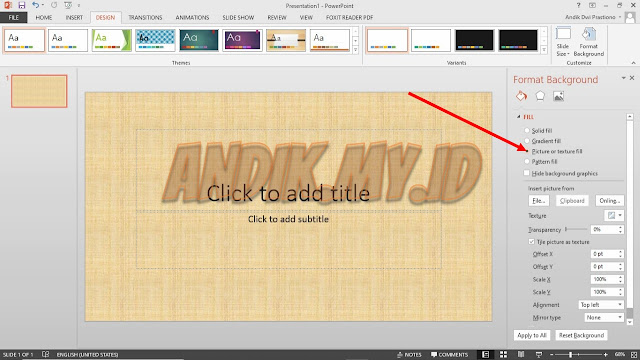This screenshot has height=360, width=640.
Task: Open the Texture dropdown picker
Action: click(614, 215)
